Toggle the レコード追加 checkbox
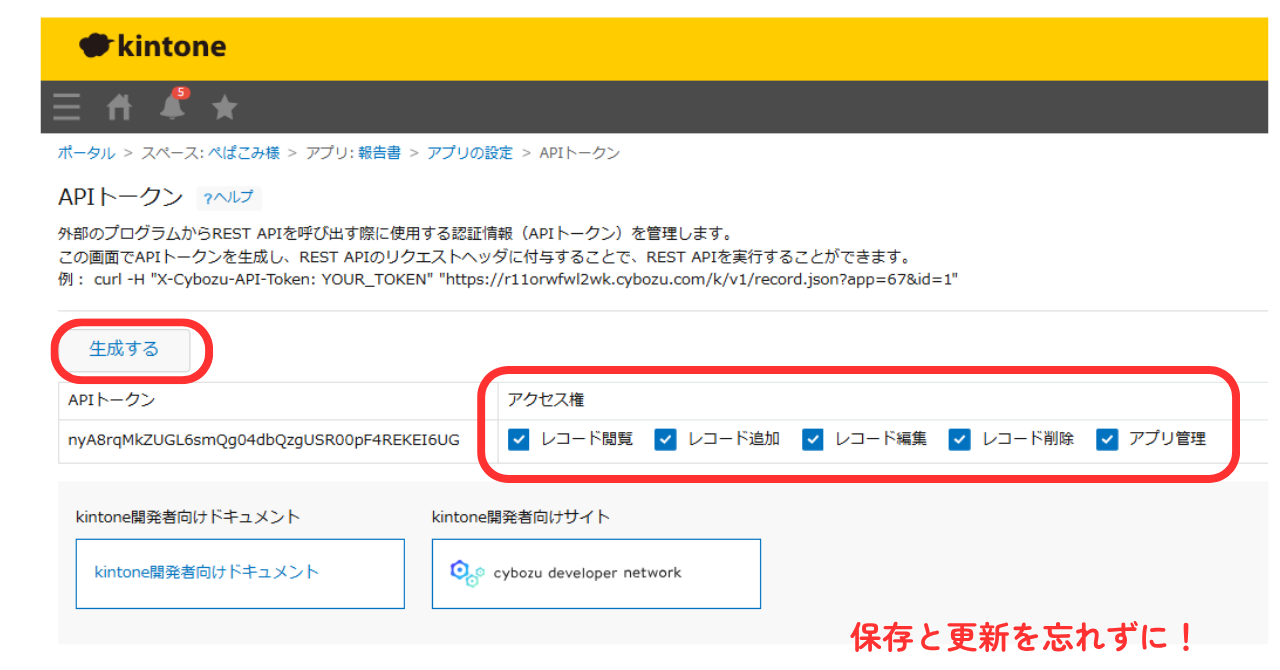The image size is (1280, 670). pos(665,439)
